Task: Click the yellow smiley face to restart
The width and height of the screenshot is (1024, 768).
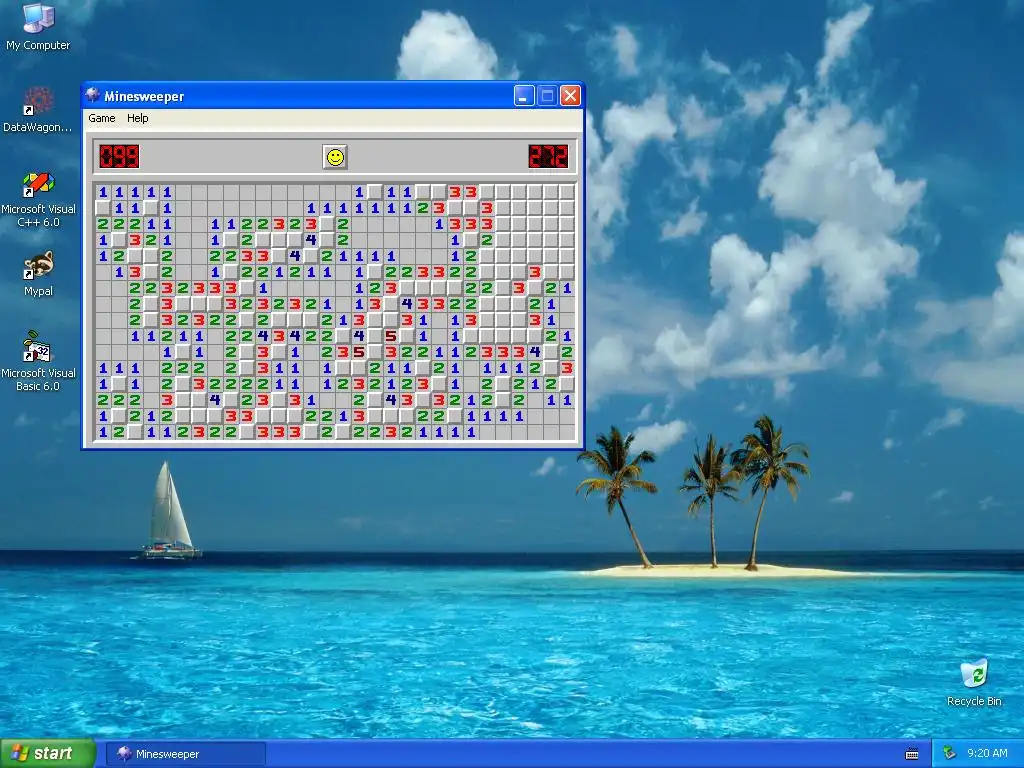Action: (335, 157)
